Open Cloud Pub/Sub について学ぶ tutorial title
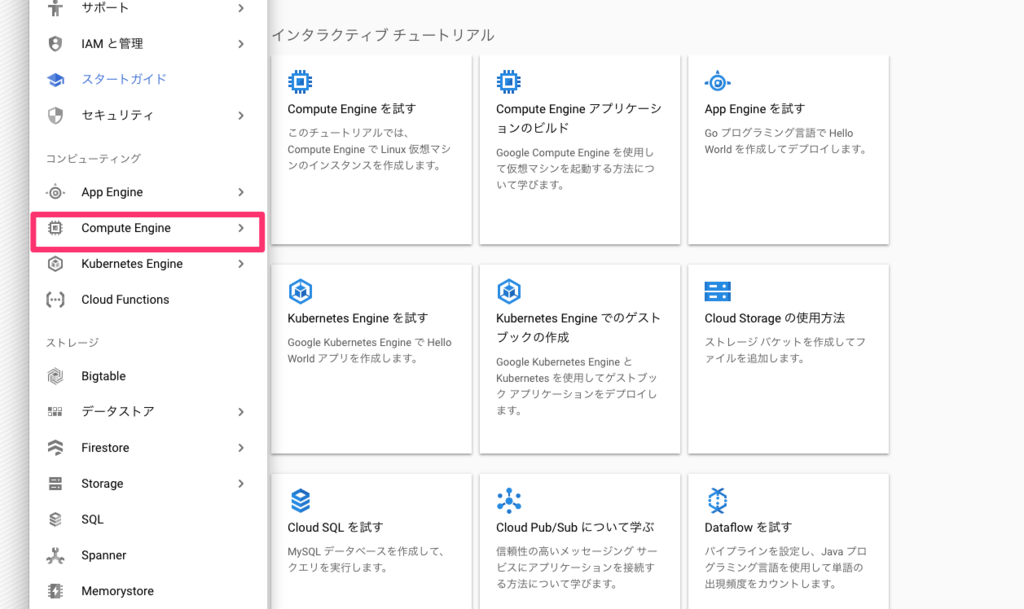Screen dimensions: 1024x609 (575, 527)
